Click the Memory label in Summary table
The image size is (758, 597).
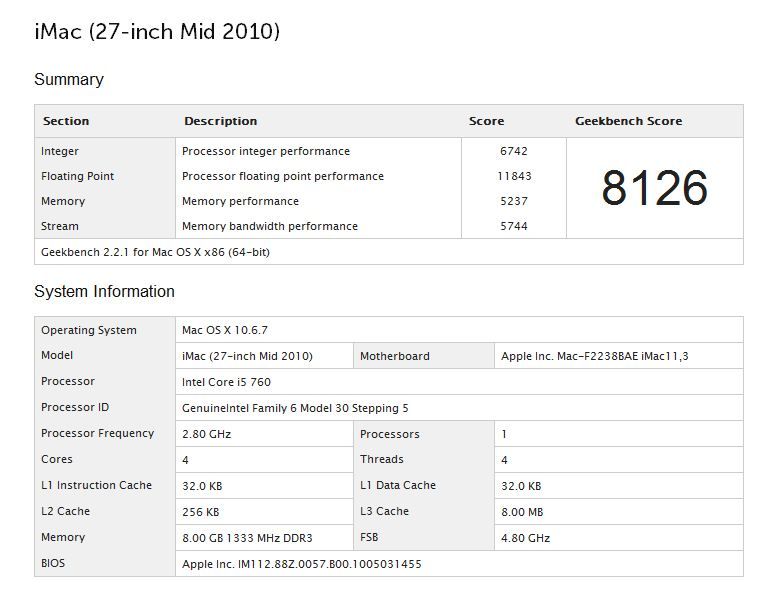coord(63,201)
